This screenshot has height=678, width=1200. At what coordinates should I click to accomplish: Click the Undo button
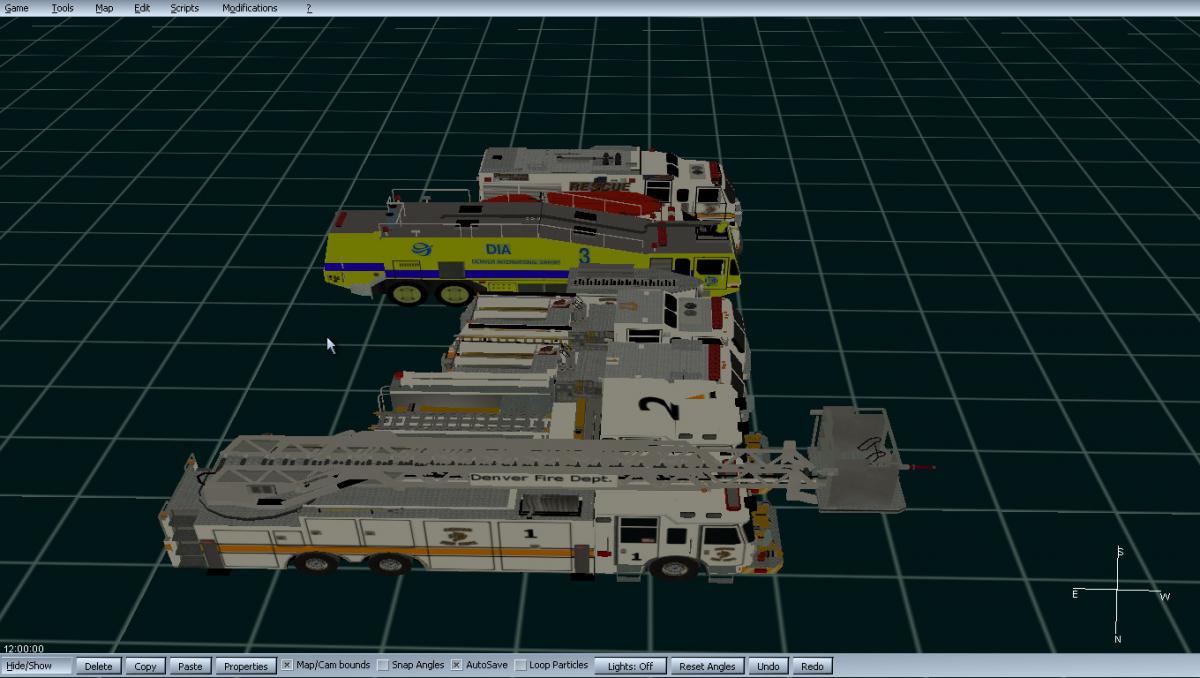pyautogui.click(x=768, y=666)
